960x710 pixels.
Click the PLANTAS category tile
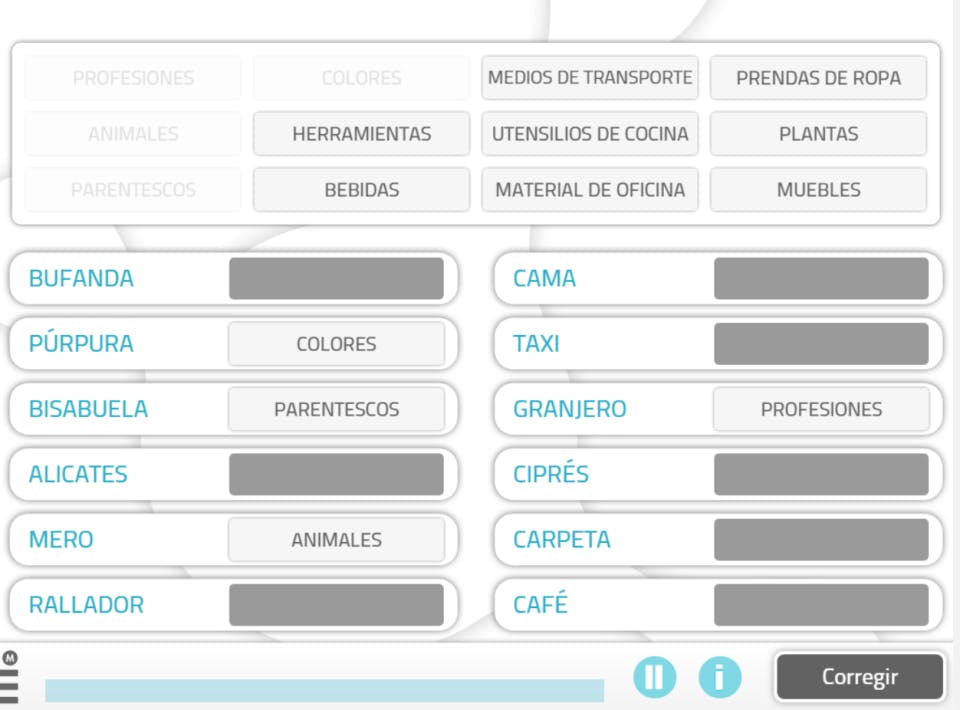click(818, 134)
